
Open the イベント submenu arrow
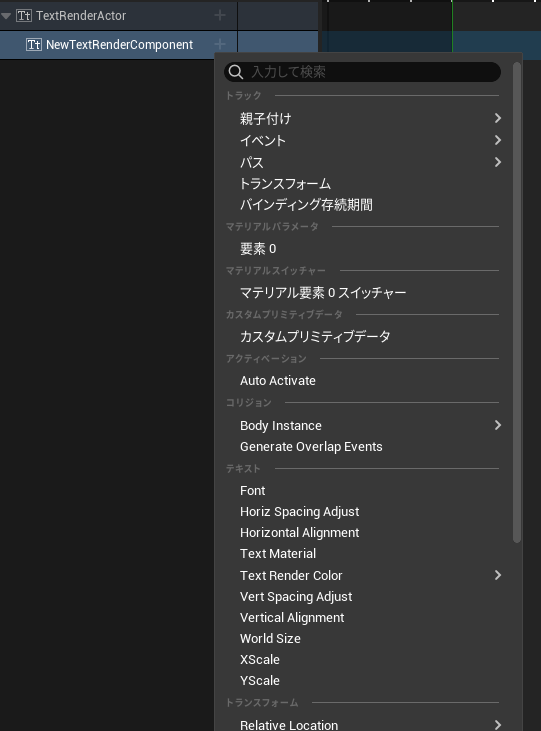click(x=498, y=140)
